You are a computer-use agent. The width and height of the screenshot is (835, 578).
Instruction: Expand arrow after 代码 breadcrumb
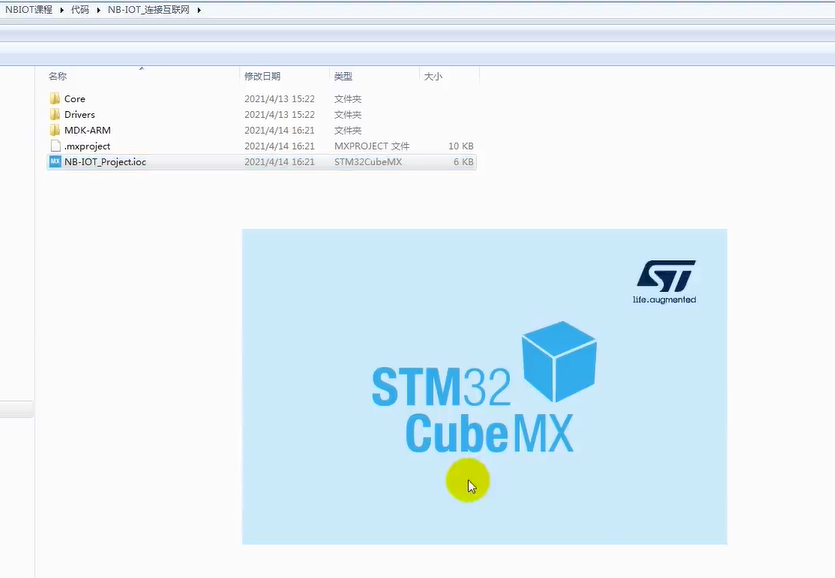[x=99, y=10]
